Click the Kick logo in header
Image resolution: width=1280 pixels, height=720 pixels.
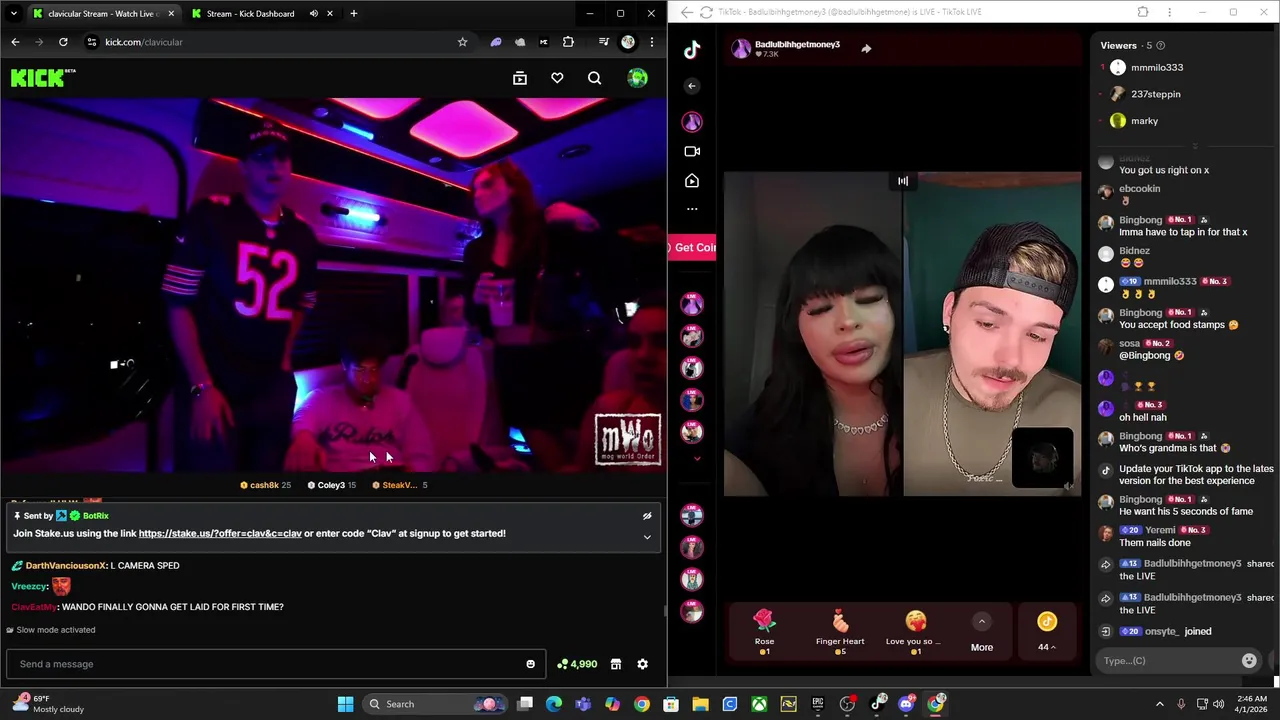[x=42, y=78]
